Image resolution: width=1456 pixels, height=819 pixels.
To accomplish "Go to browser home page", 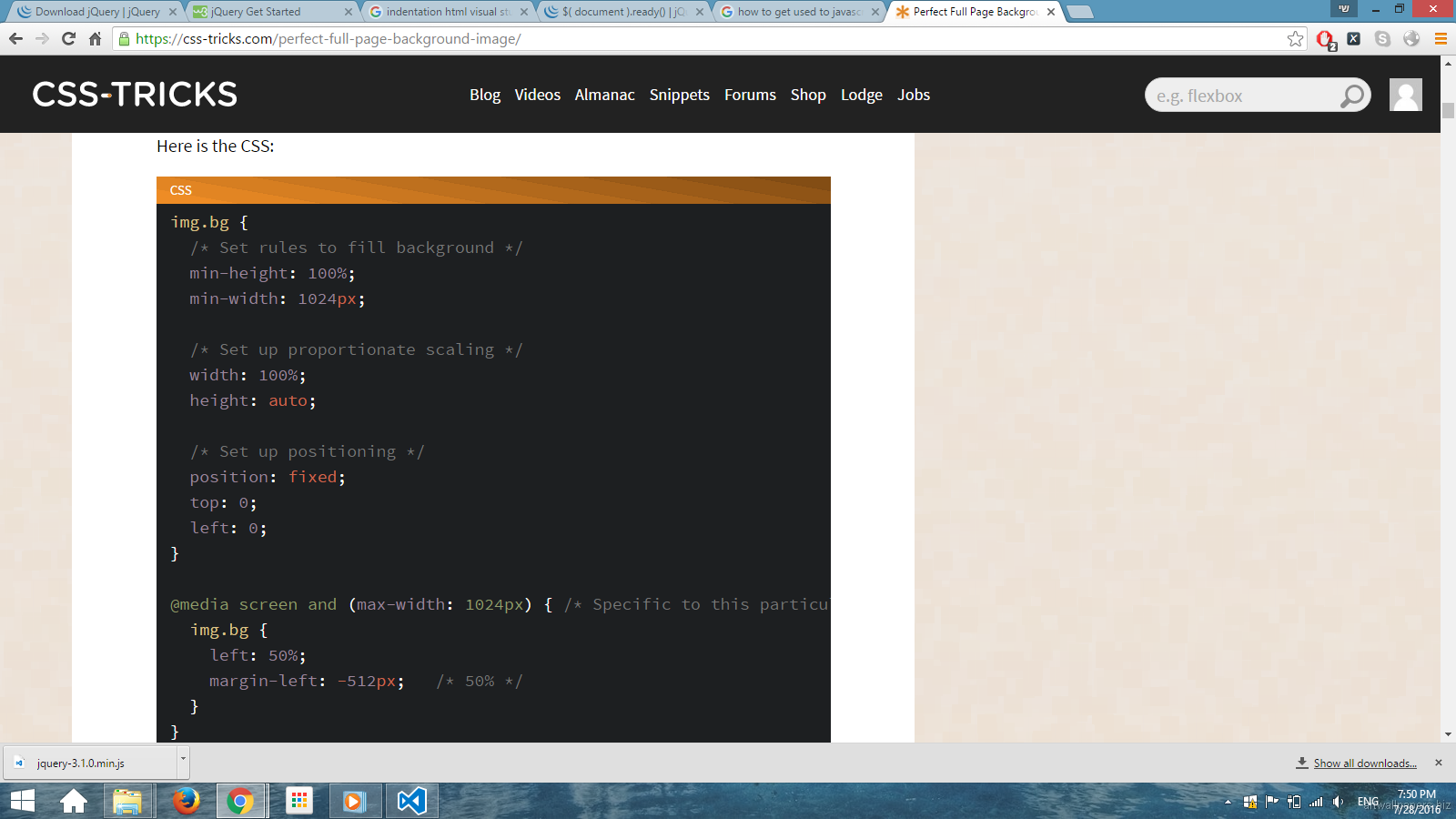I will tap(95, 39).
